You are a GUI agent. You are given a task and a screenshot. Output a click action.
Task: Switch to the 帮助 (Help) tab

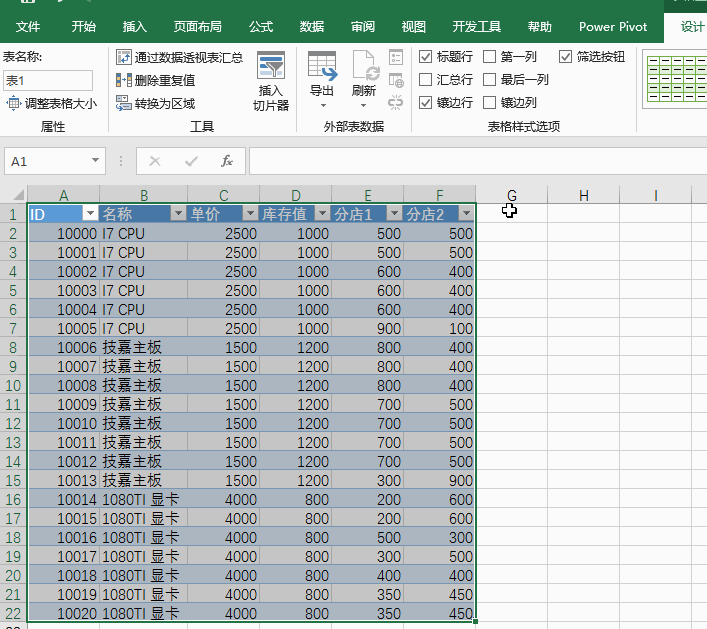540,27
